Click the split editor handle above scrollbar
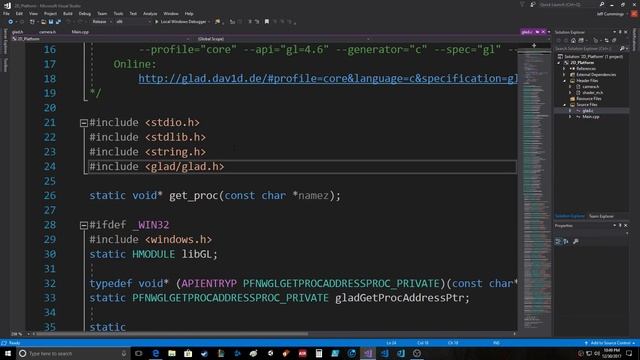The height and width of the screenshot is (360, 640). 534,45
